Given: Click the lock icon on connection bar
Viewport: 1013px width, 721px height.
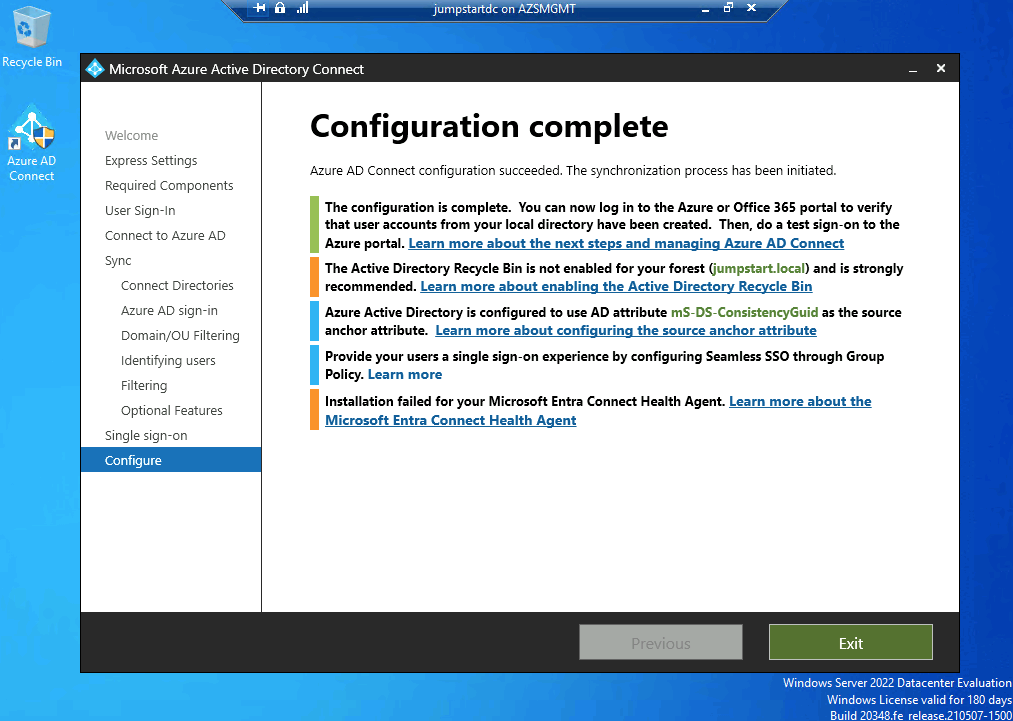Looking at the screenshot, I should tap(280, 8).
